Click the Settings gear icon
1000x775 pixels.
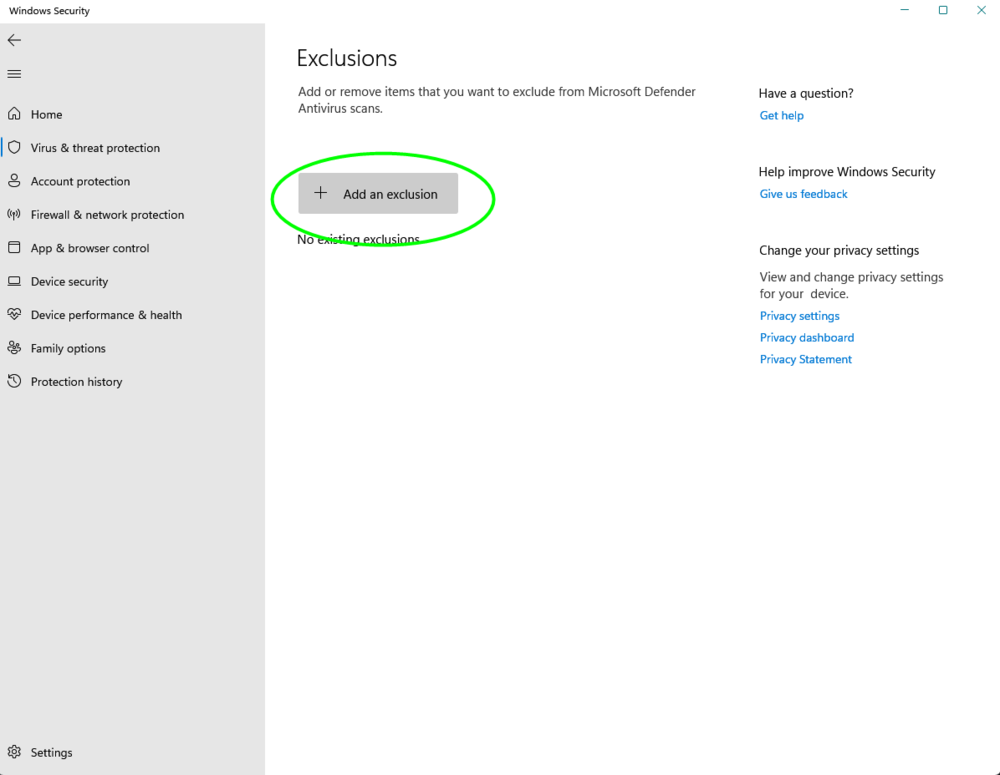[14, 752]
